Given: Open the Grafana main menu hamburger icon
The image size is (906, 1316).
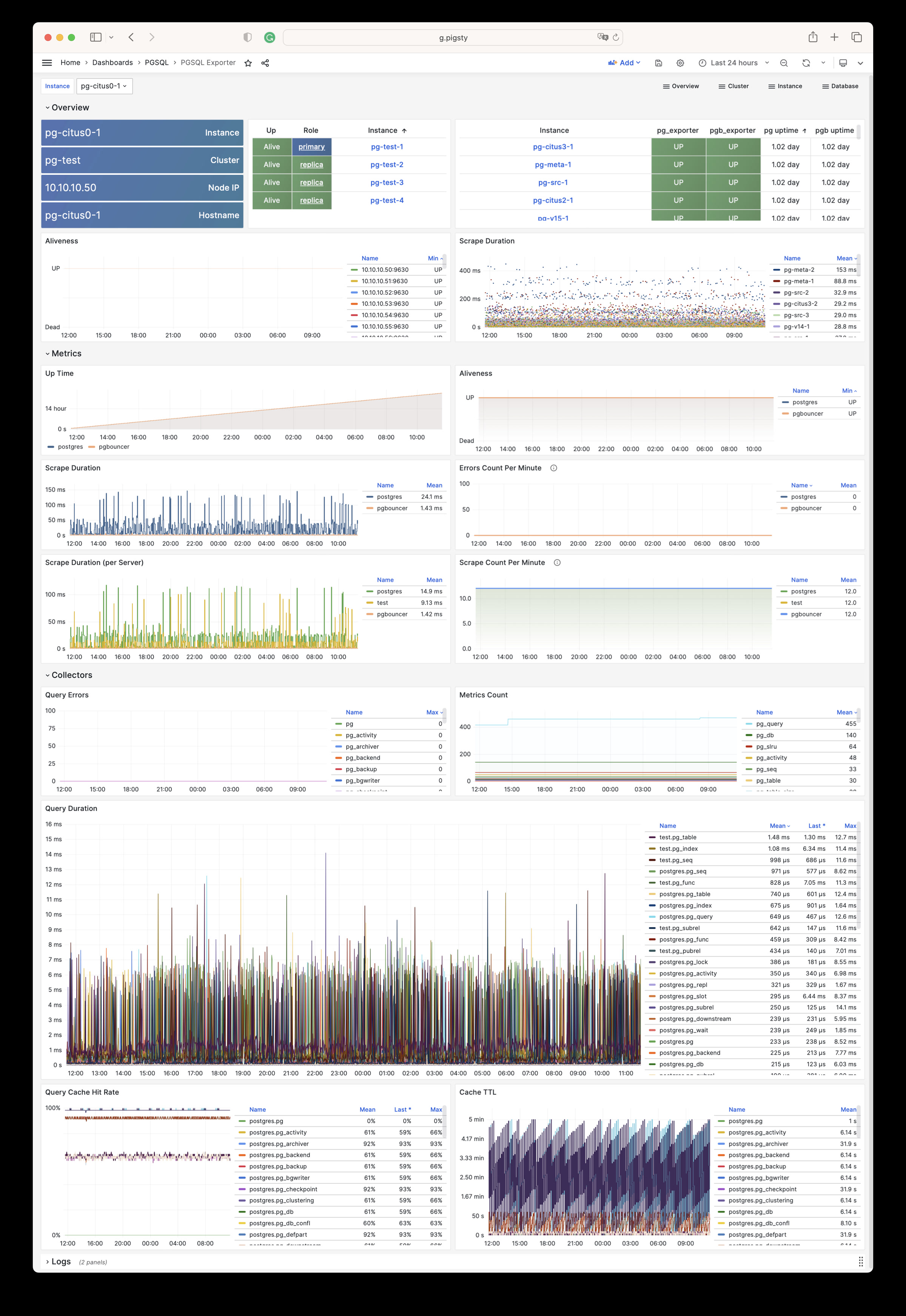Looking at the screenshot, I should (x=46, y=62).
